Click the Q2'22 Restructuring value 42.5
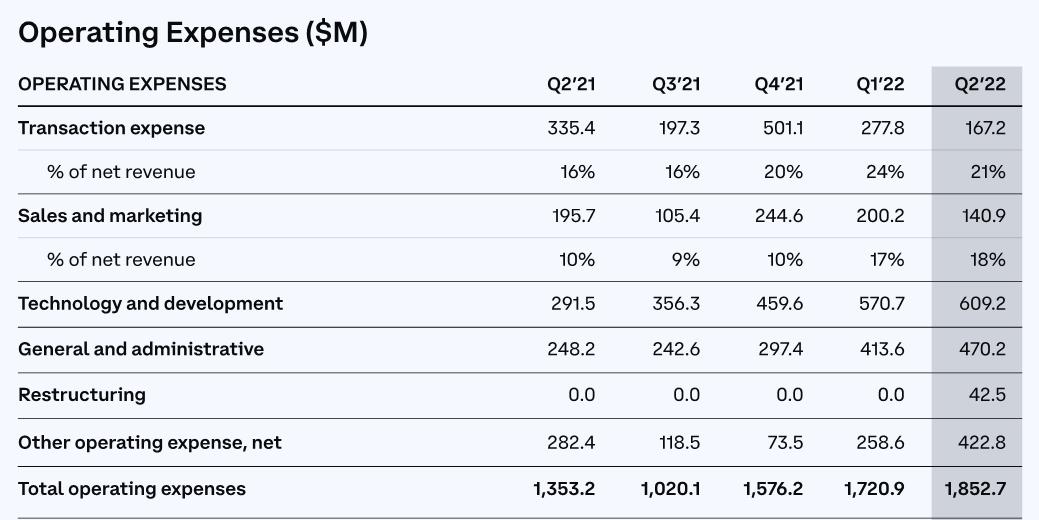This screenshot has width=1039, height=520. (987, 395)
